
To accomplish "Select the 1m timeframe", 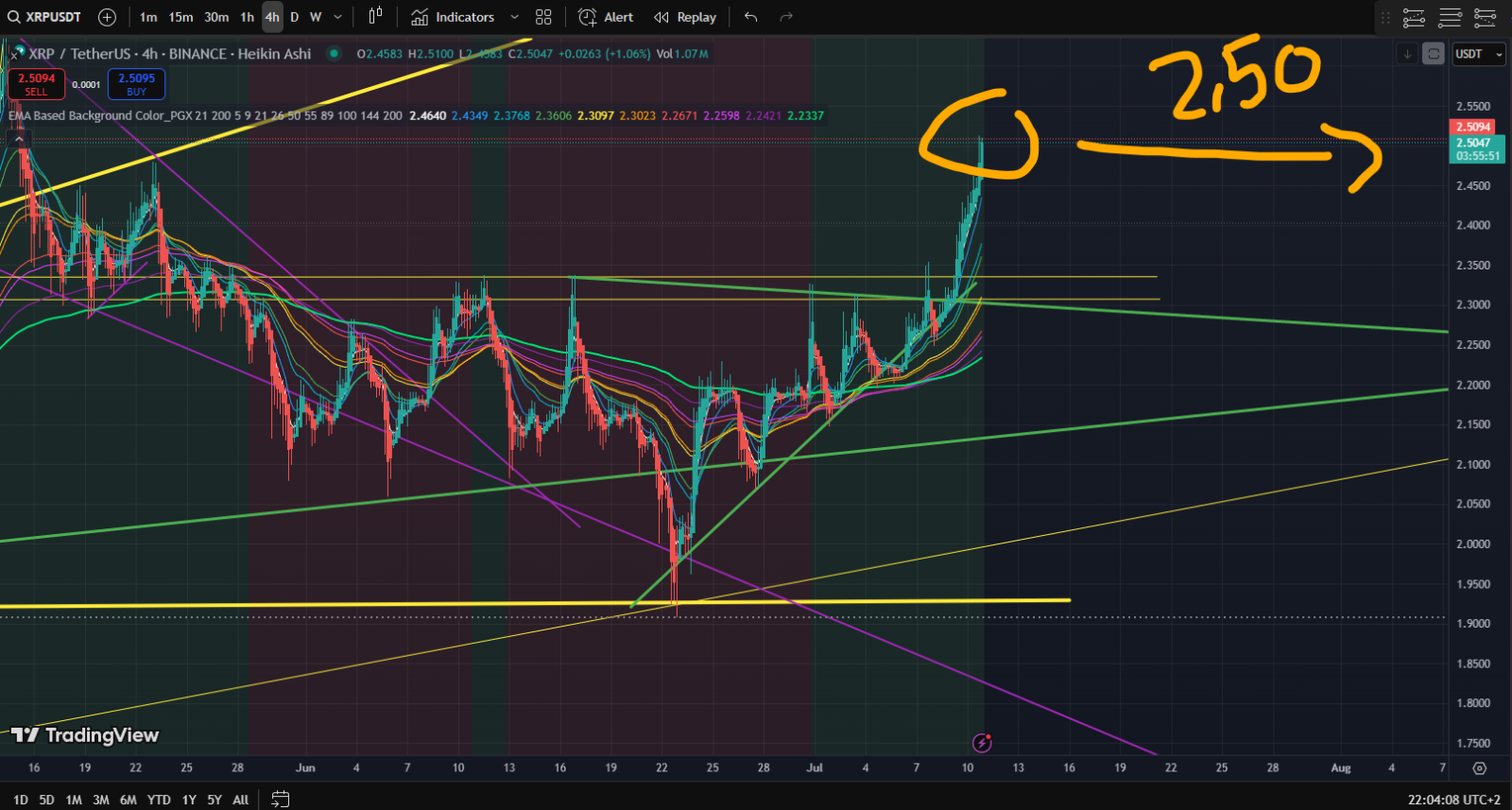I will click(148, 17).
